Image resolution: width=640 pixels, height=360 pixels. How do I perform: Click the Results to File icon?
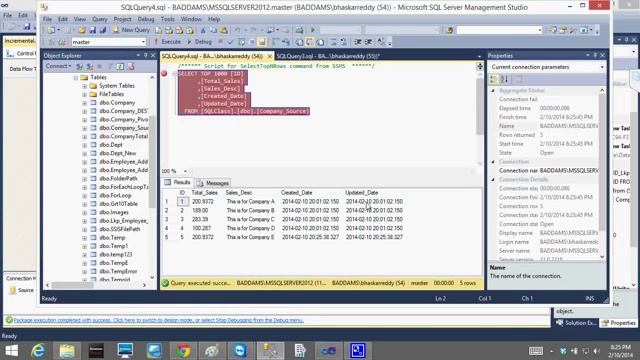click(321, 42)
